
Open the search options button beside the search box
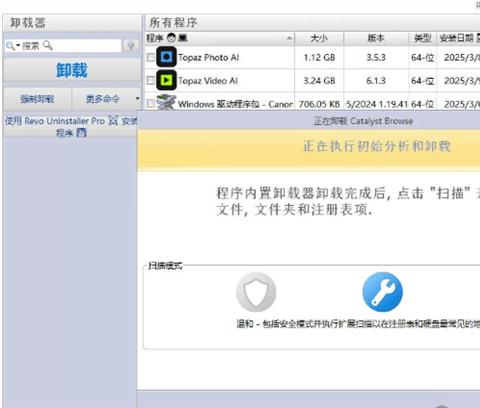(131, 45)
